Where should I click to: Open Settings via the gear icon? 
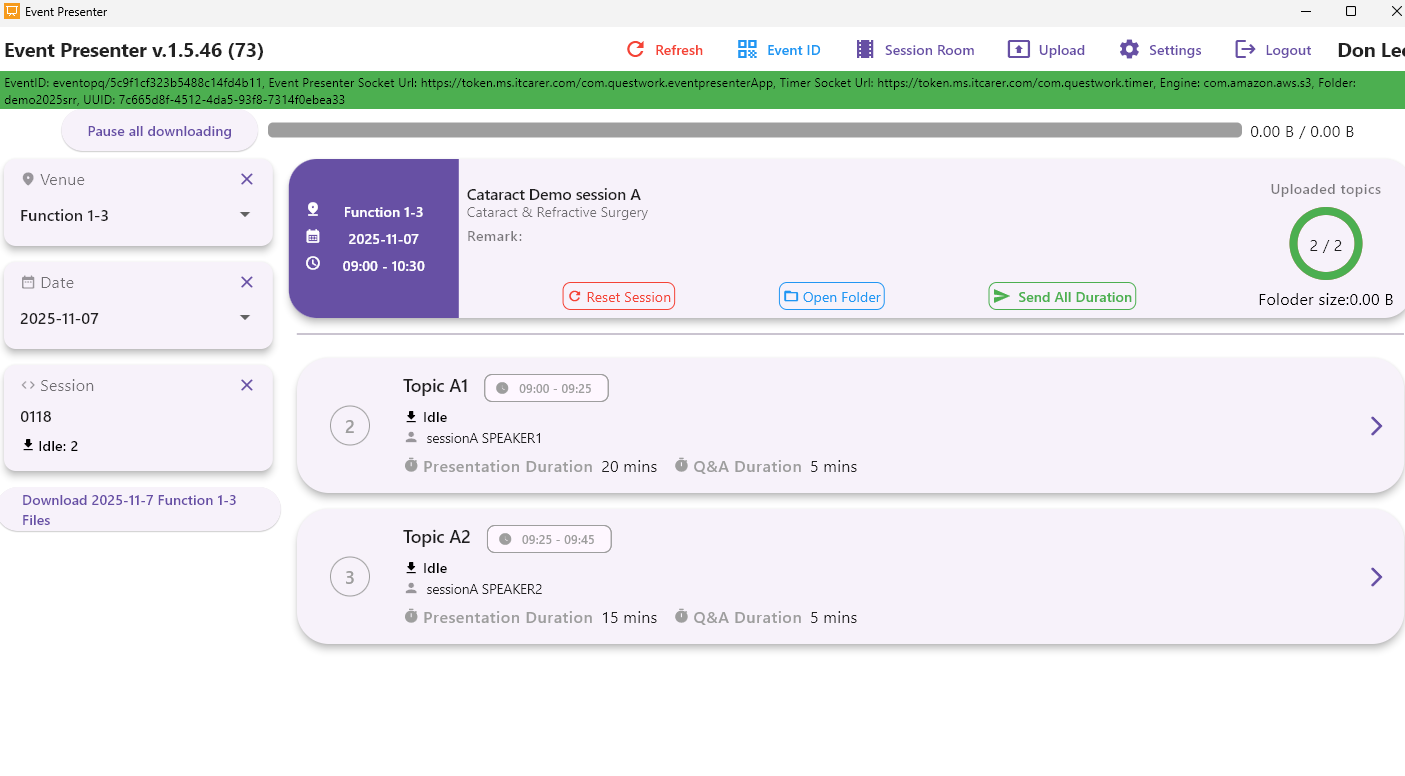point(1129,50)
